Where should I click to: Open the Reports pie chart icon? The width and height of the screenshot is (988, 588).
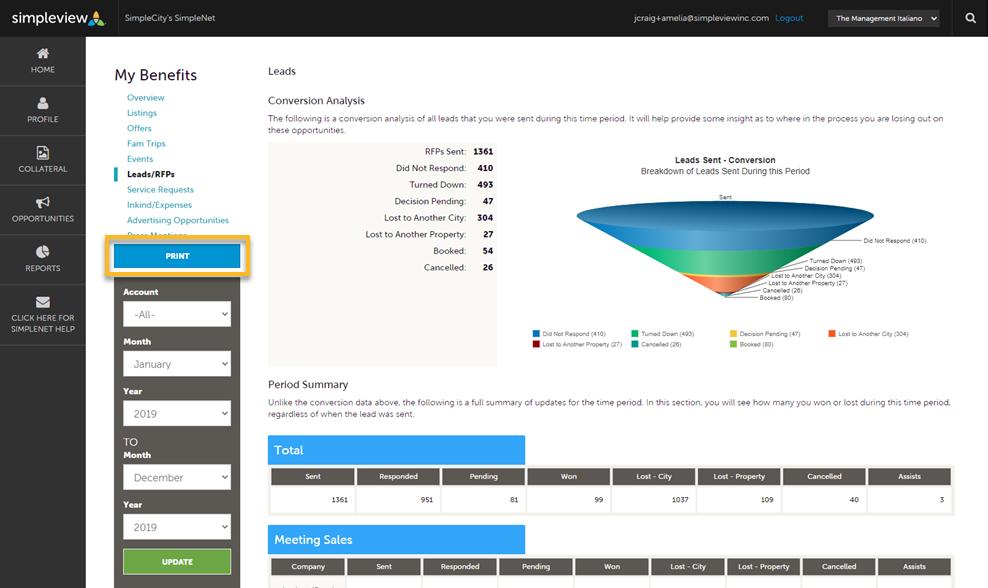(42, 252)
